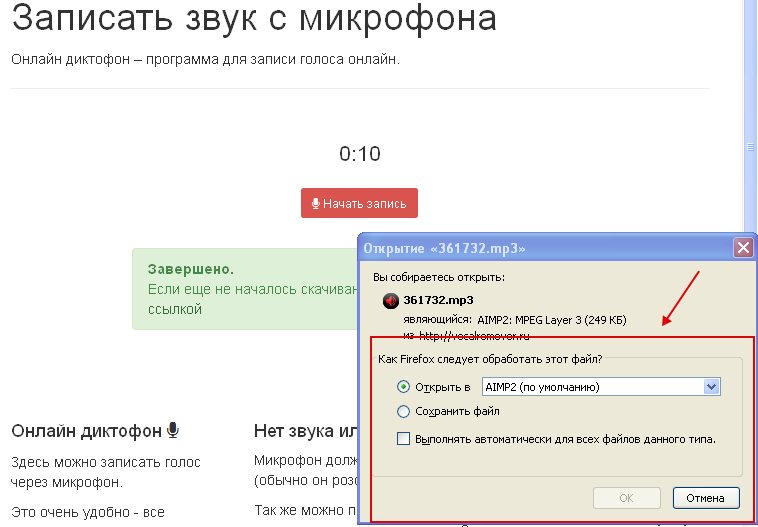The image size is (758, 527).
Task: Click the page vertical scrollbar thumb
Action: tap(750, 146)
